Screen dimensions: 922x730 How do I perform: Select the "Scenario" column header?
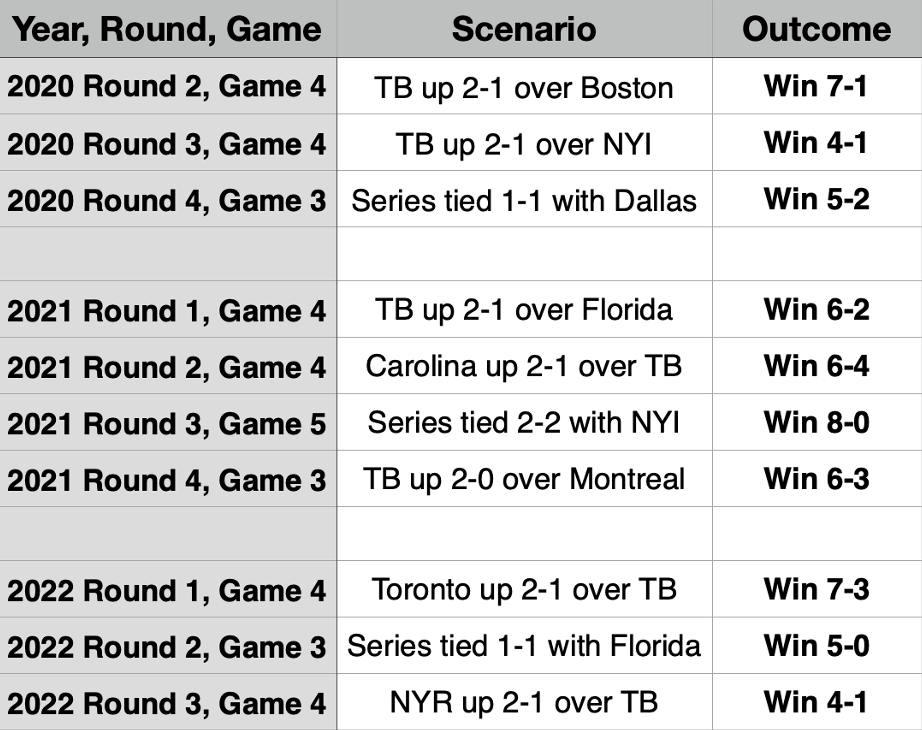point(524,29)
